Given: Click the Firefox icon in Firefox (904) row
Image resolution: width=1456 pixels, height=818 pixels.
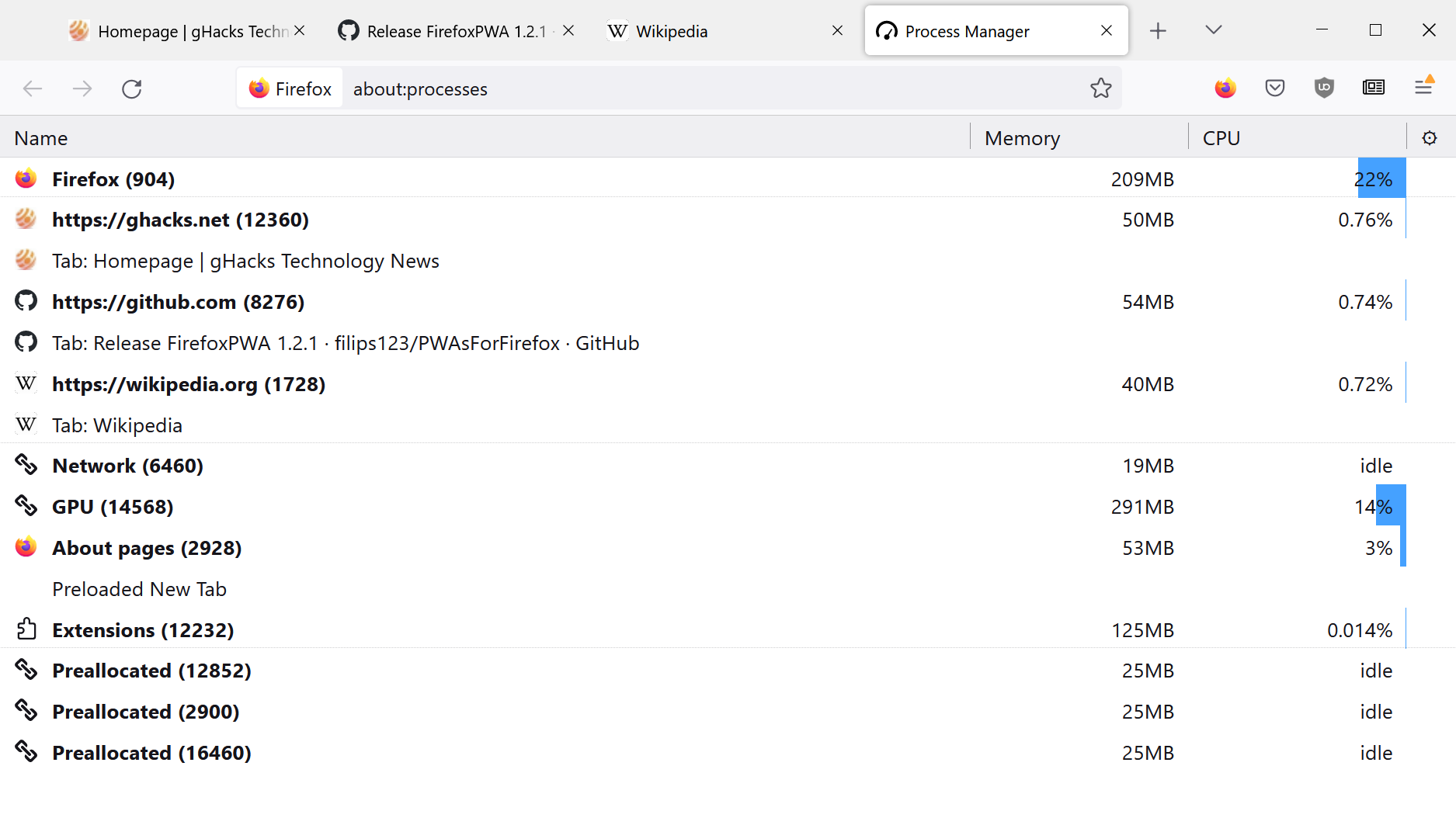Looking at the screenshot, I should tap(26, 179).
